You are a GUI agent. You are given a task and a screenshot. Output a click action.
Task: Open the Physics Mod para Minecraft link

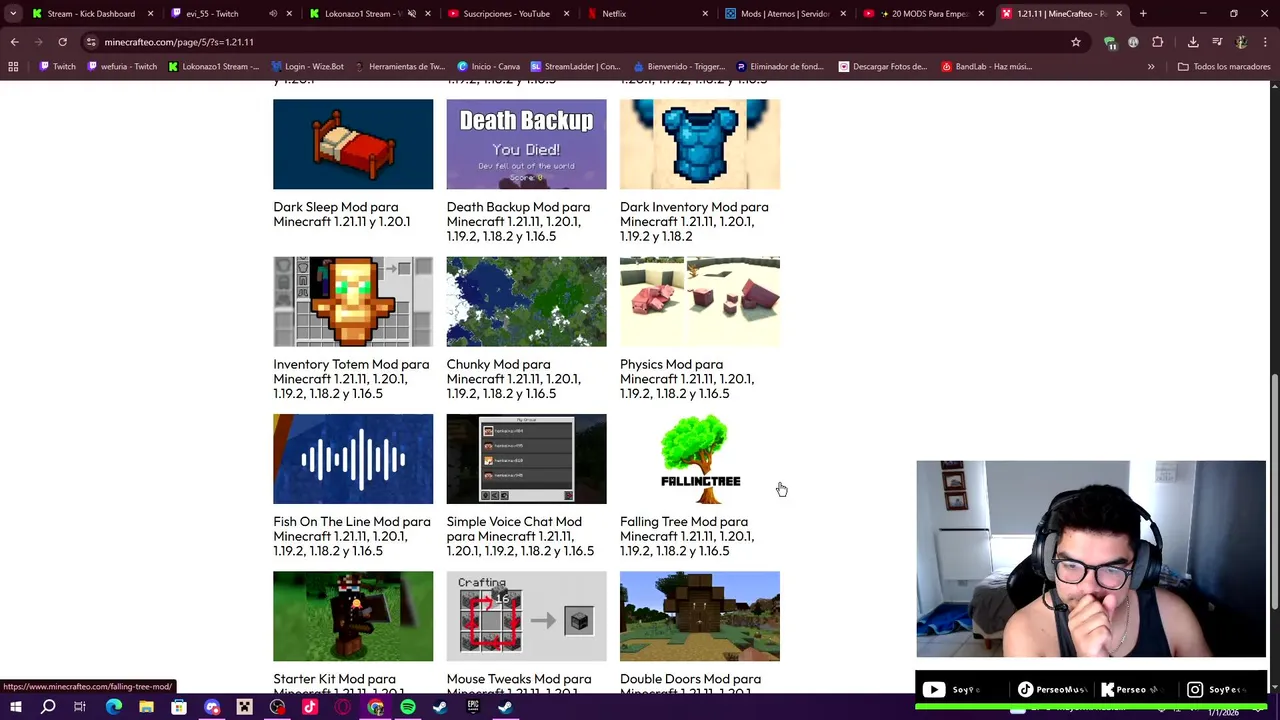(687, 379)
